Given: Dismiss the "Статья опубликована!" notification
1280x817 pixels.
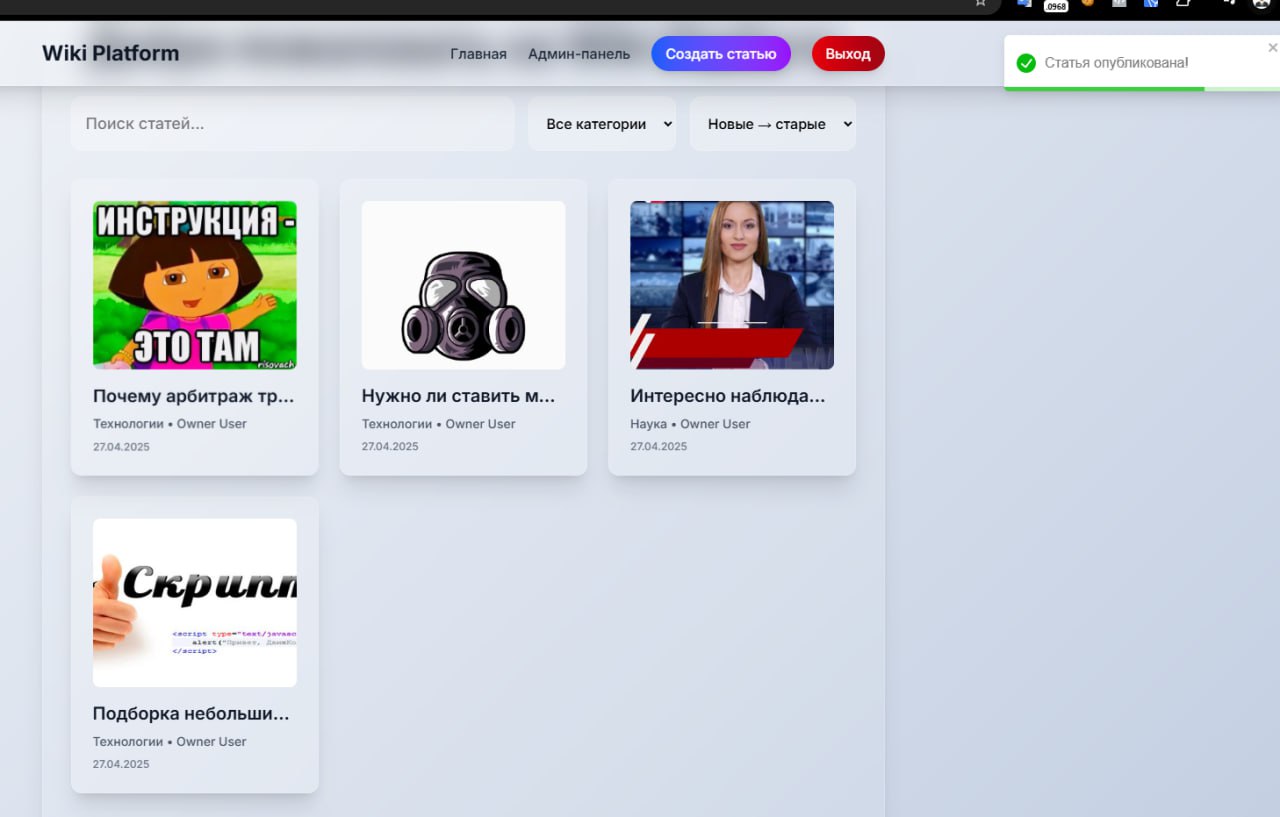Looking at the screenshot, I should (1272, 47).
